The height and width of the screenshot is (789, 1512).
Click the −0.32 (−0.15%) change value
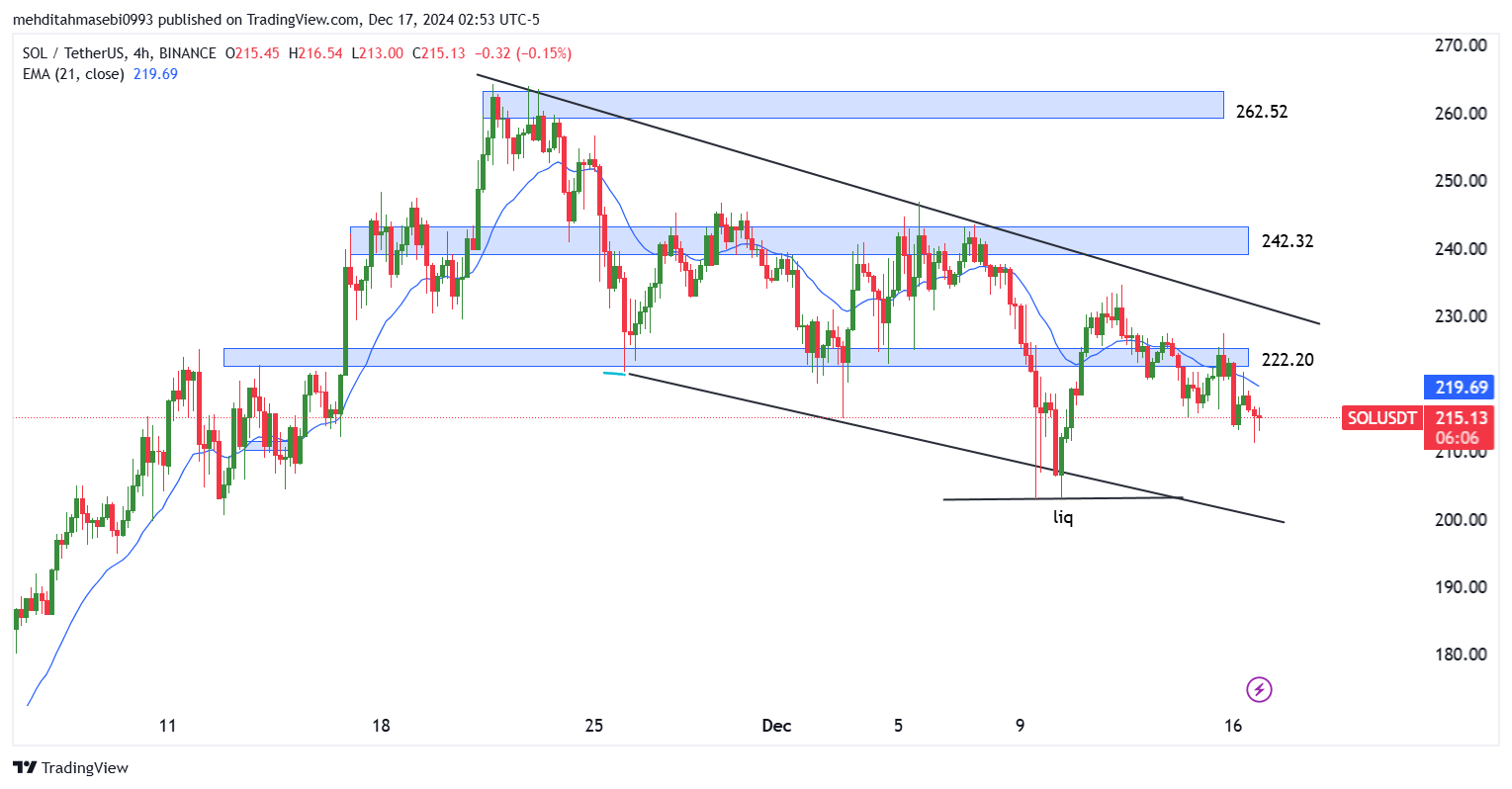[522, 53]
